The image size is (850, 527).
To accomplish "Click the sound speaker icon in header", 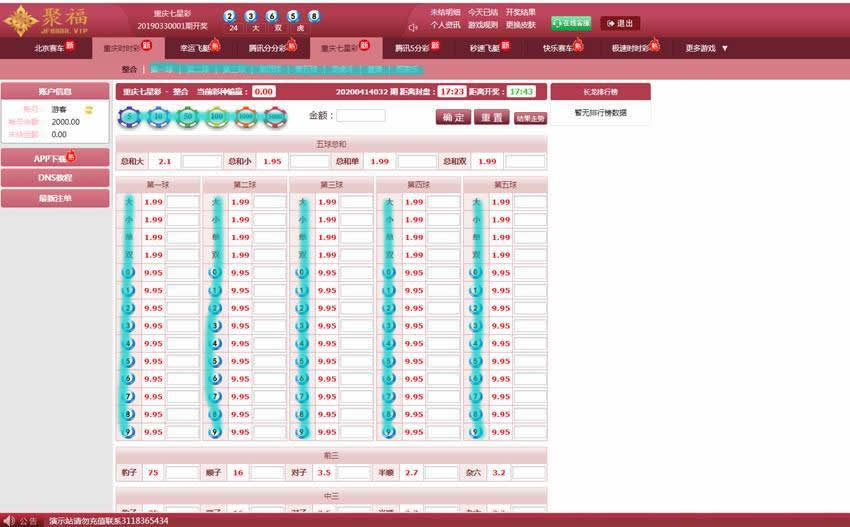I will [x=413, y=27].
